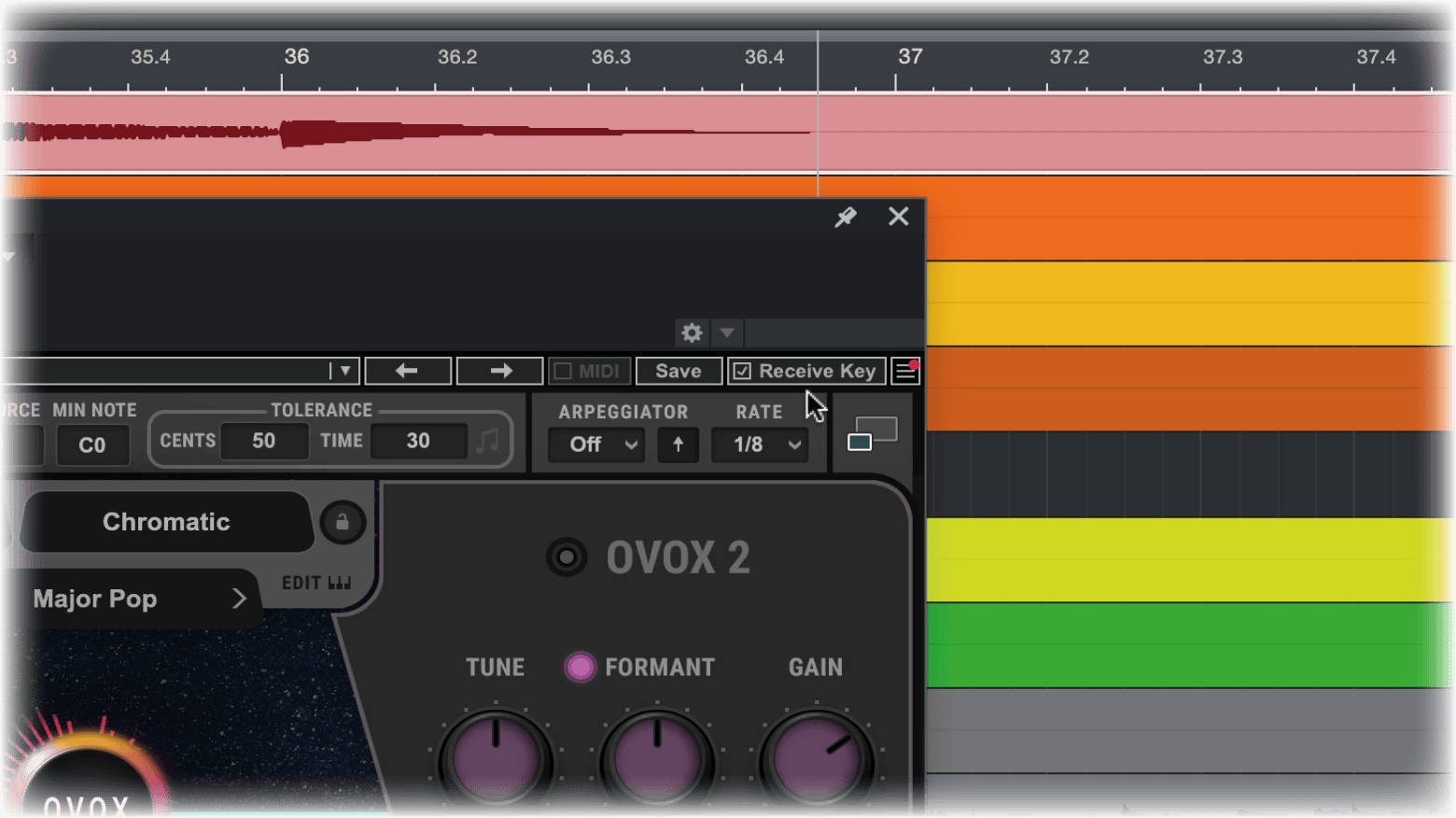Load previous preset with left arrow
Image resolution: width=1456 pixels, height=818 pixels.
407,371
